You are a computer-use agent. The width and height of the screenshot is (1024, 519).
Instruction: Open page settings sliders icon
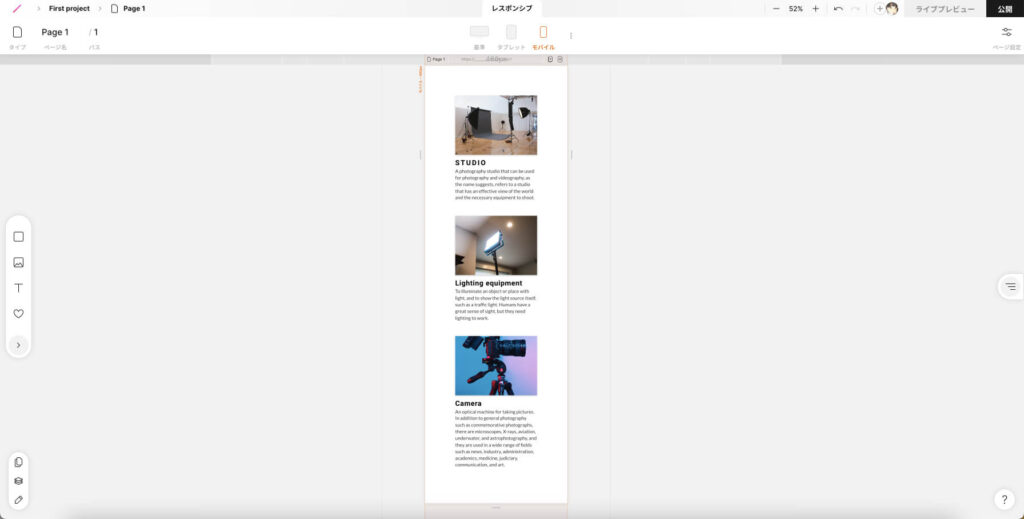1006,32
